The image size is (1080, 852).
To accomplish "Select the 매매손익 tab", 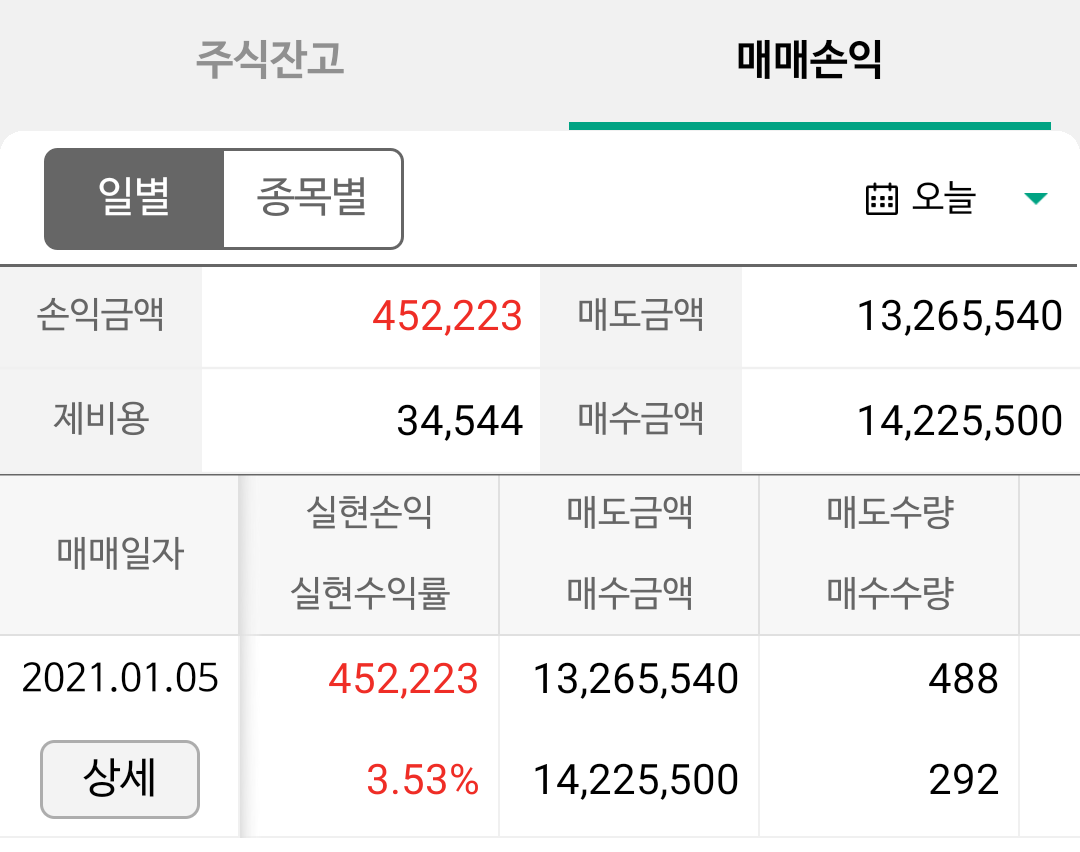I will click(809, 59).
